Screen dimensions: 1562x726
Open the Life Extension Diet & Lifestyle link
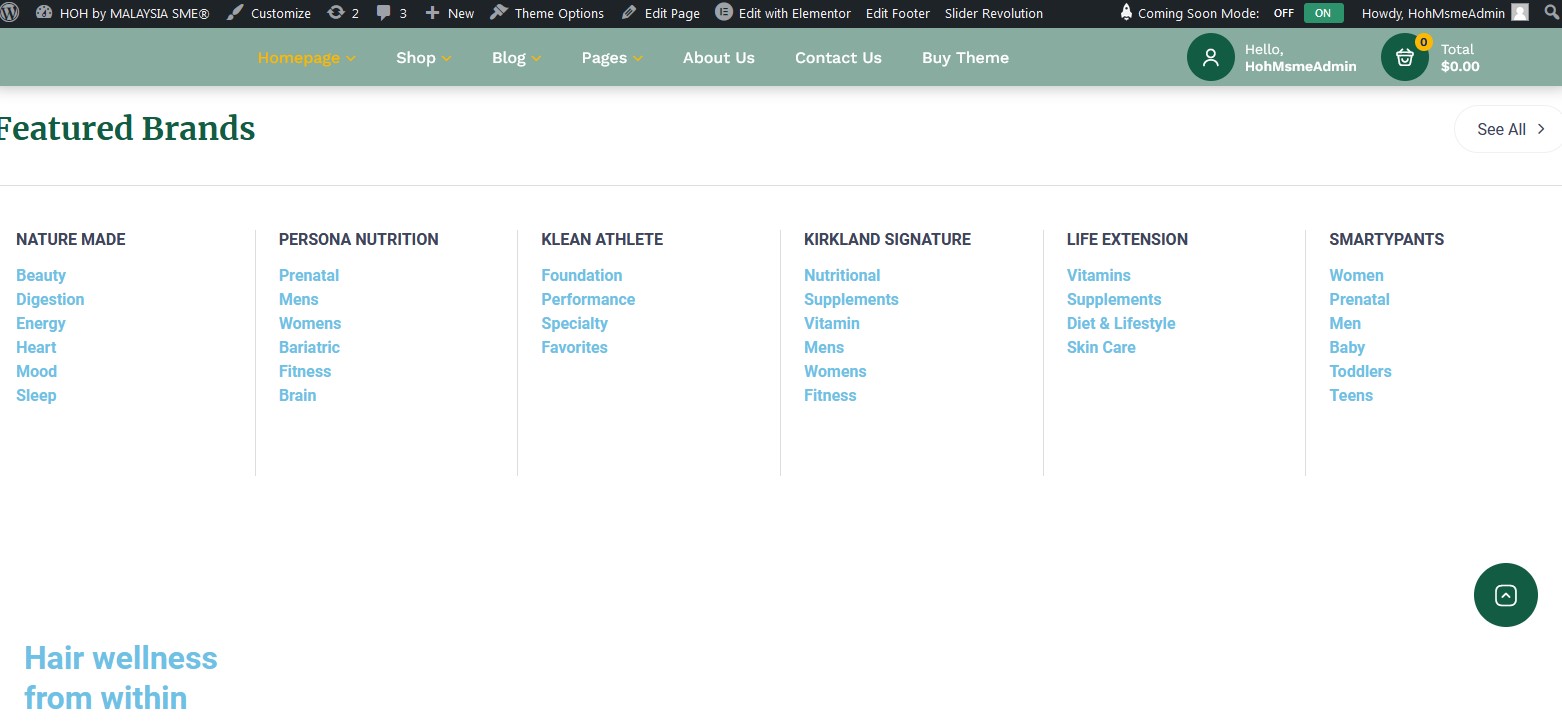pyautogui.click(x=1121, y=323)
